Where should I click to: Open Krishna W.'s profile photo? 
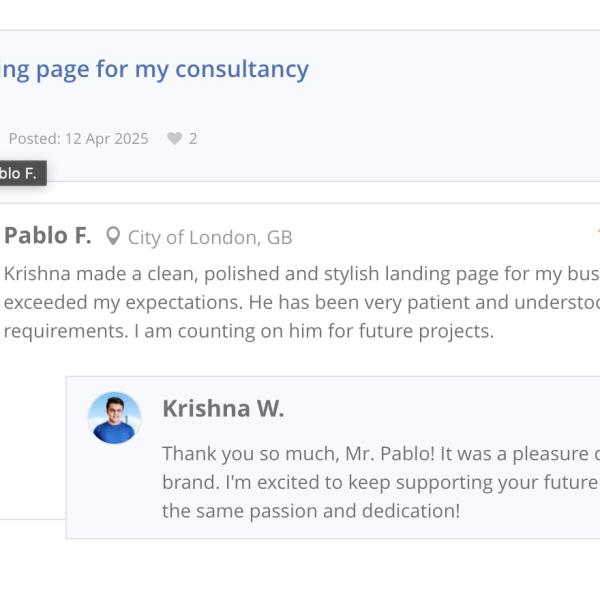pos(115,418)
